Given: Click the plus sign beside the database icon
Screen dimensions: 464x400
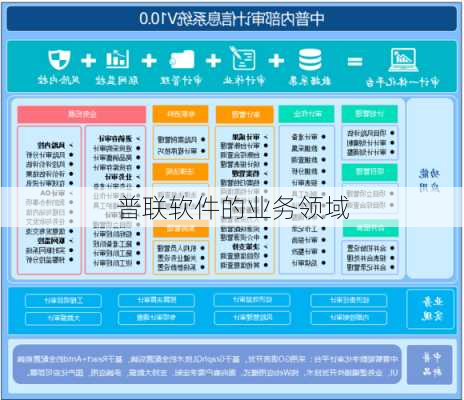Looking at the screenshot, I should pyautogui.click(x=276, y=61).
